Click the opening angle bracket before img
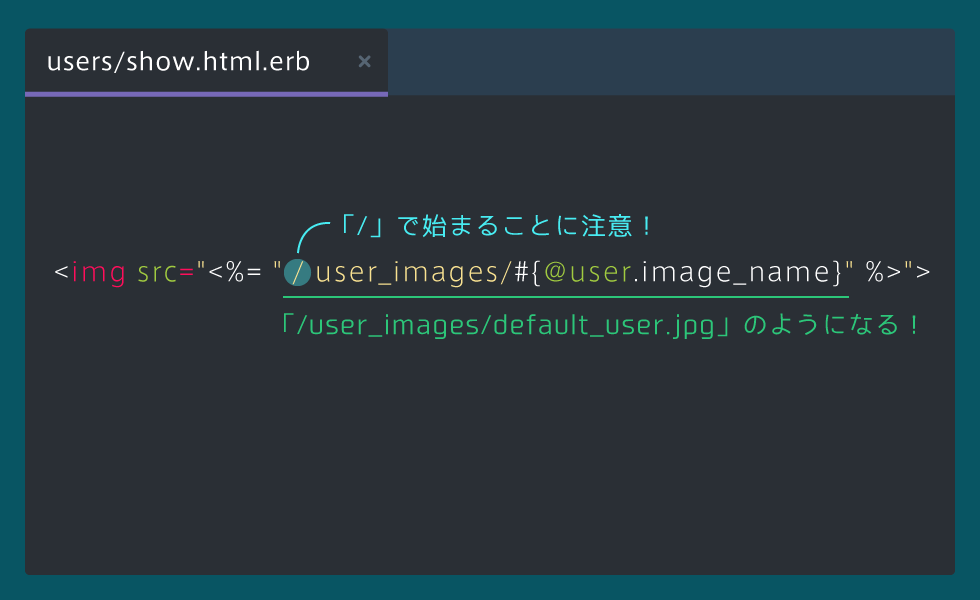The image size is (980, 600). pyautogui.click(x=61, y=272)
